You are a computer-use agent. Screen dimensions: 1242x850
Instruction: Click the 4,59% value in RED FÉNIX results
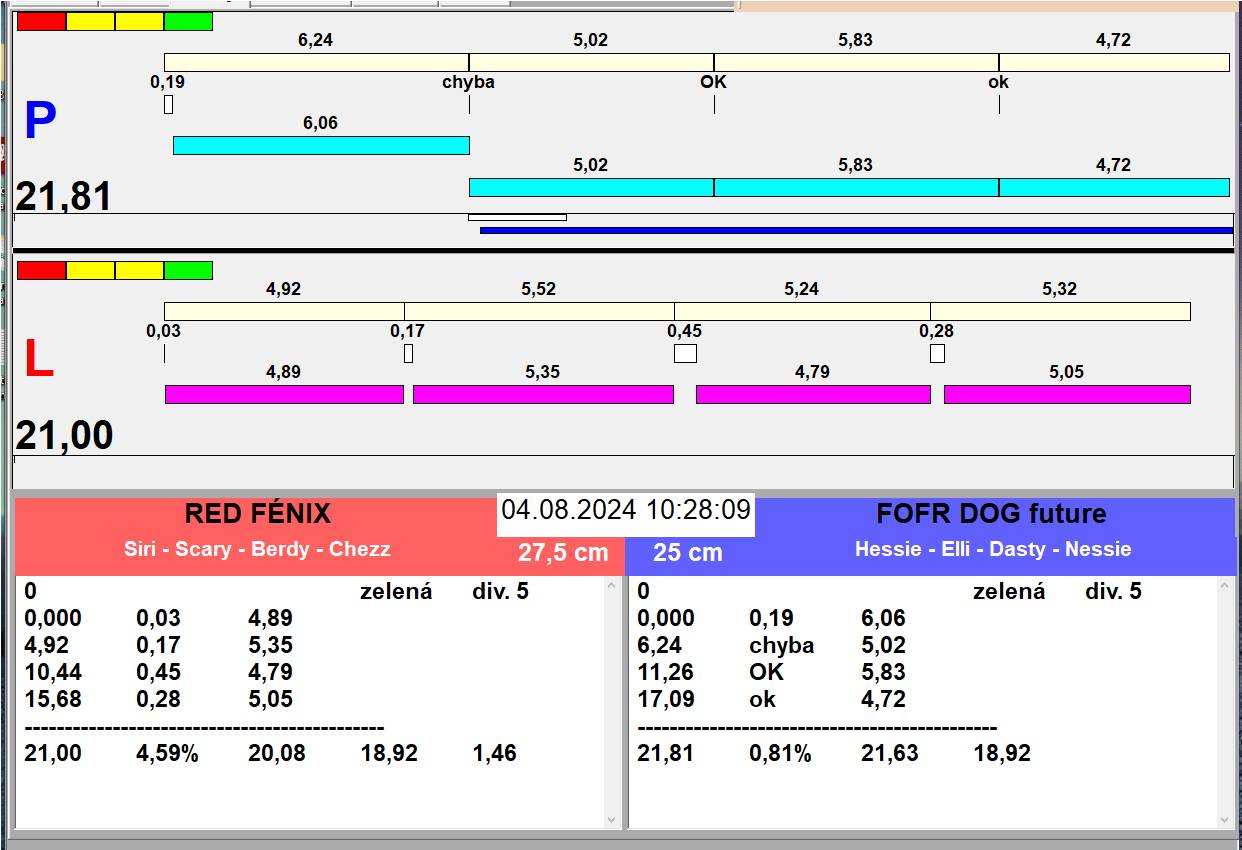click(167, 754)
